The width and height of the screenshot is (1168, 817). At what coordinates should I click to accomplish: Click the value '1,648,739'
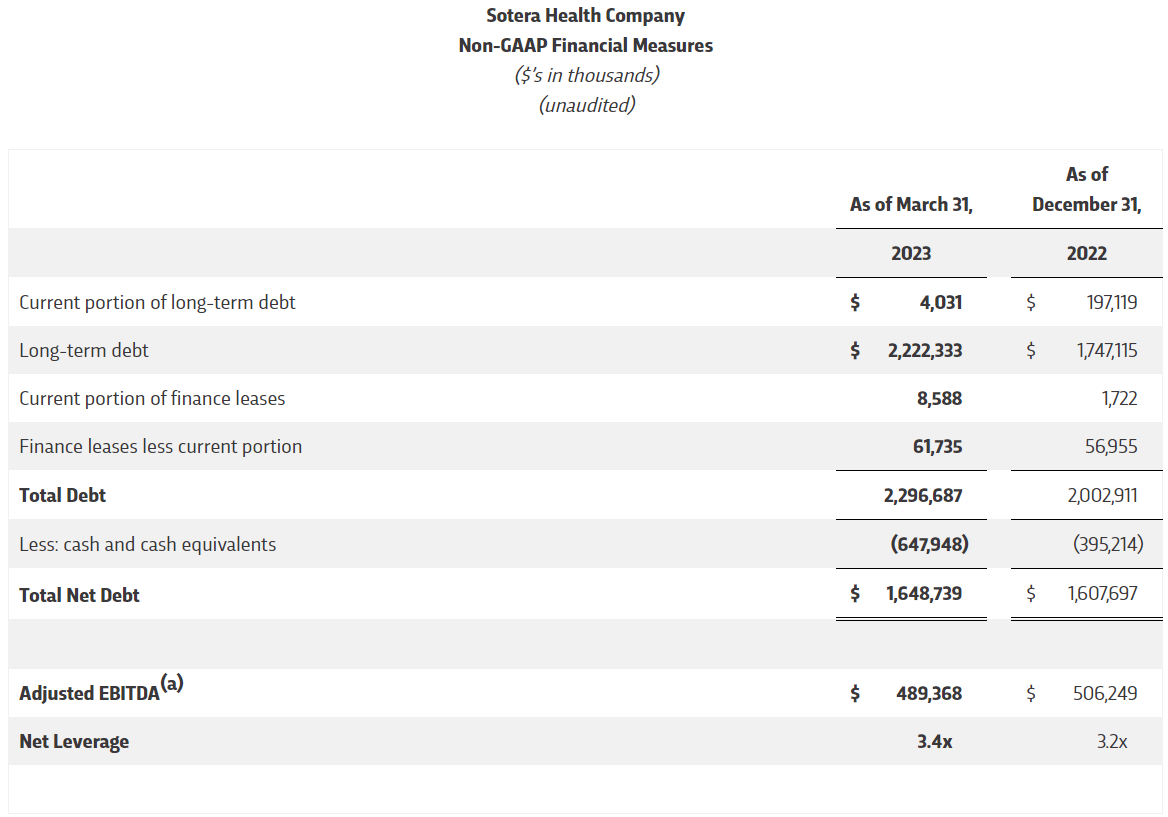tap(924, 594)
